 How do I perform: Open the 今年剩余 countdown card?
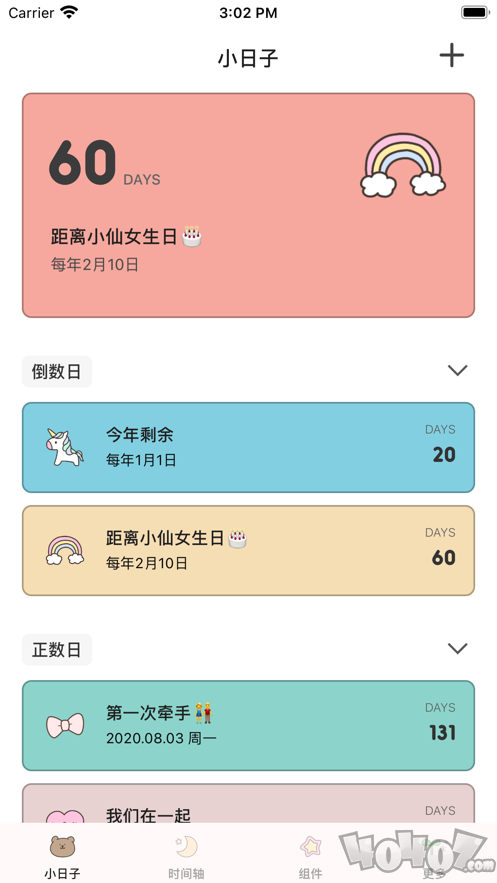[248, 448]
